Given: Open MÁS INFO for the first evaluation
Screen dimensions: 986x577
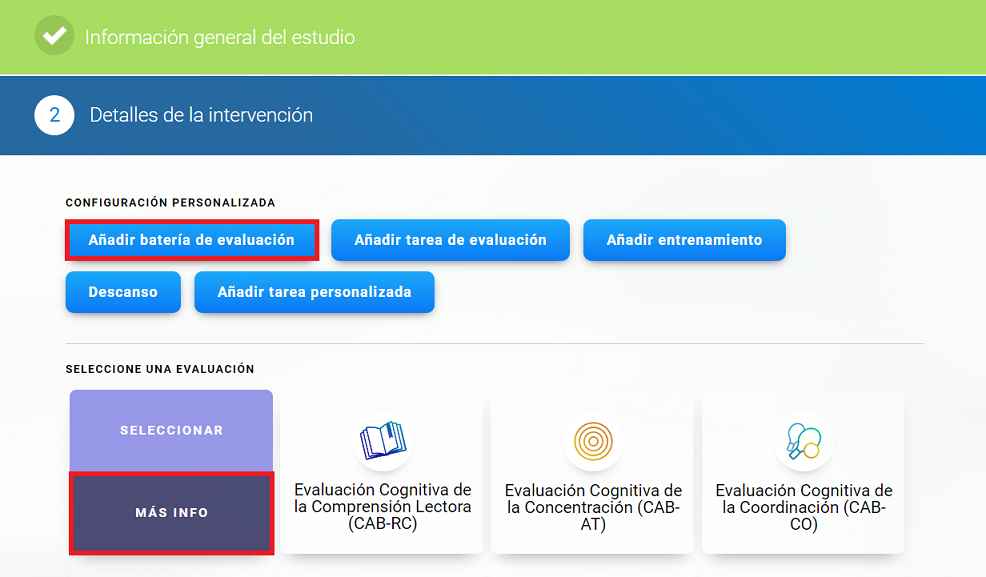Looking at the screenshot, I should coord(171,513).
